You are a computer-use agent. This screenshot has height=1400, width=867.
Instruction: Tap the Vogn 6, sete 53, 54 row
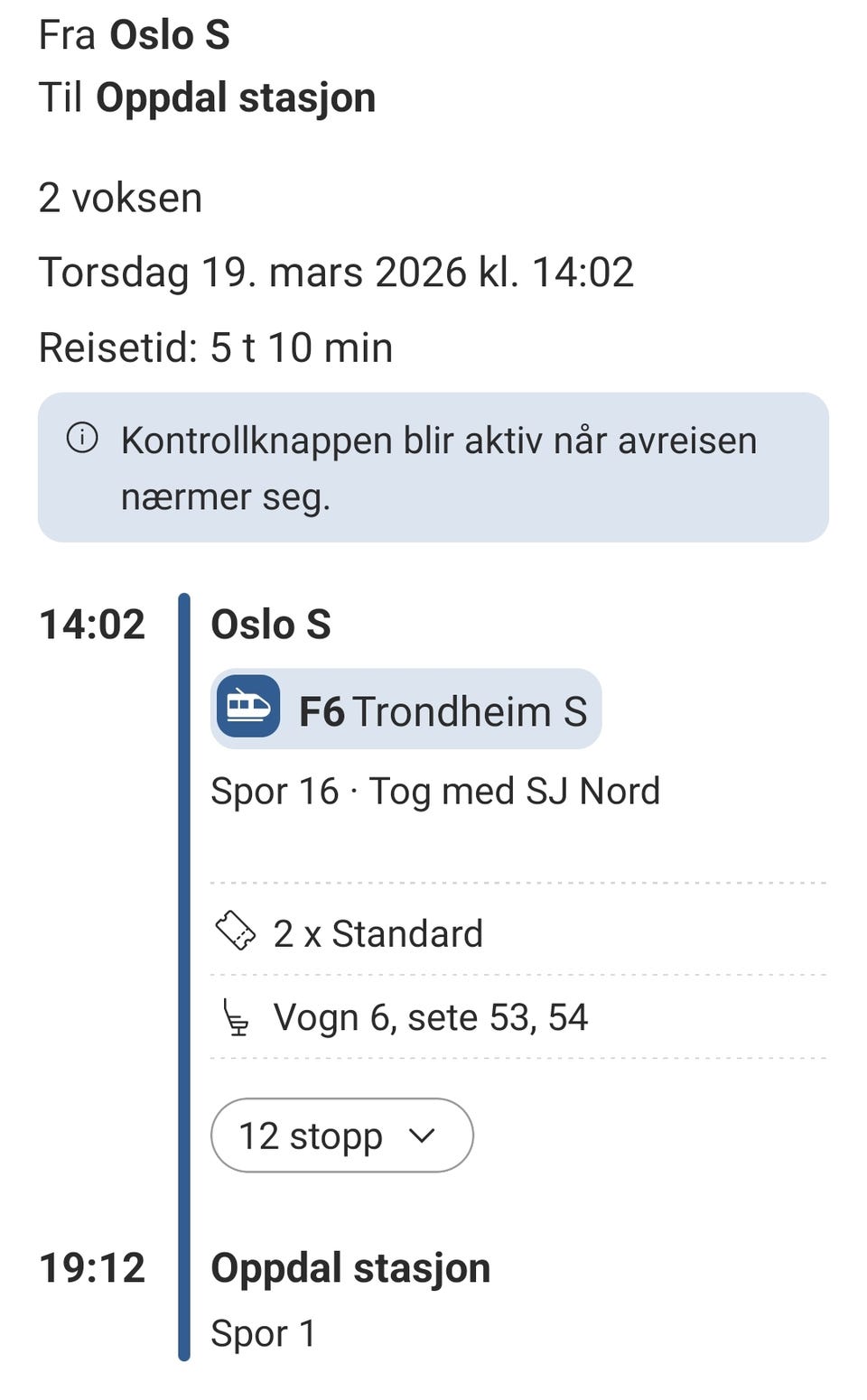430,1017
